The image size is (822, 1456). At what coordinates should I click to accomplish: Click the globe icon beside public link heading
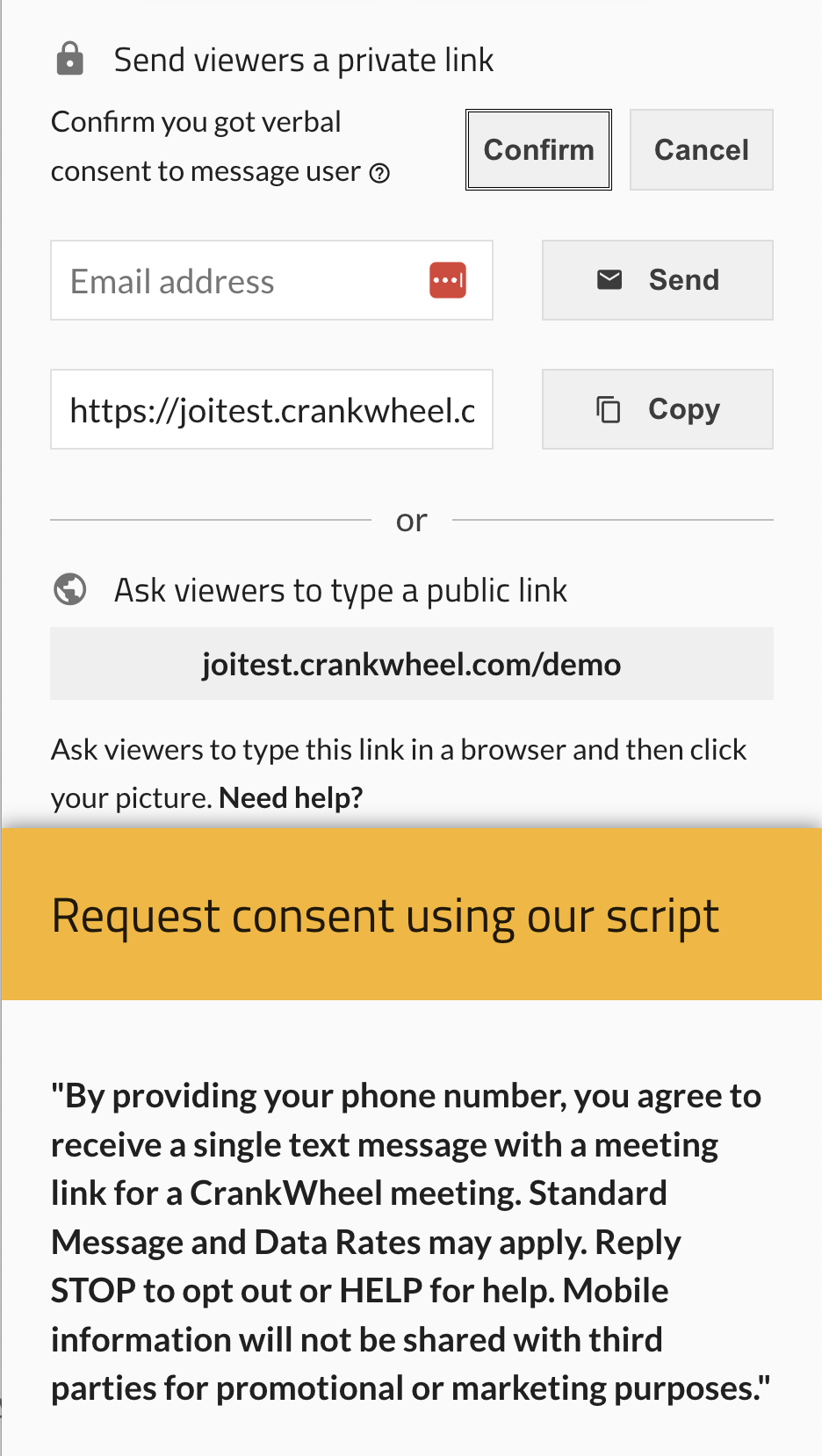tap(69, 588)
